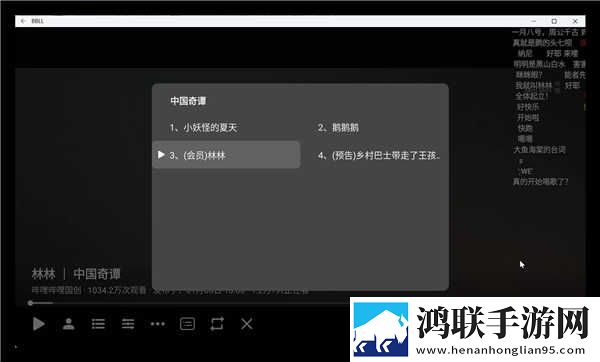Open the uploader profile icon
This screenshot has height=362, width=600.
(68, 324)
